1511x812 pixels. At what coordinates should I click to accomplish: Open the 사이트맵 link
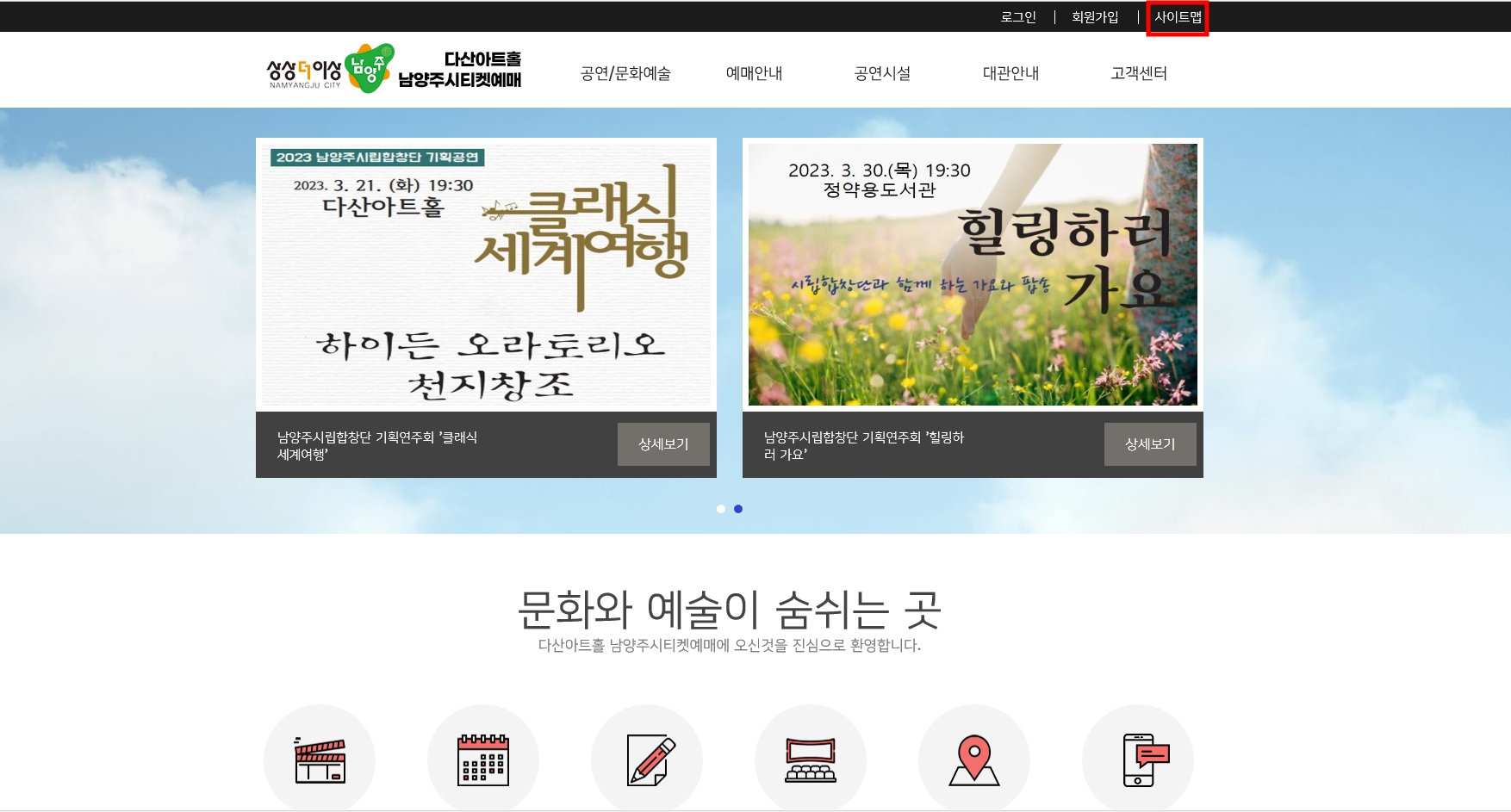1178,17
